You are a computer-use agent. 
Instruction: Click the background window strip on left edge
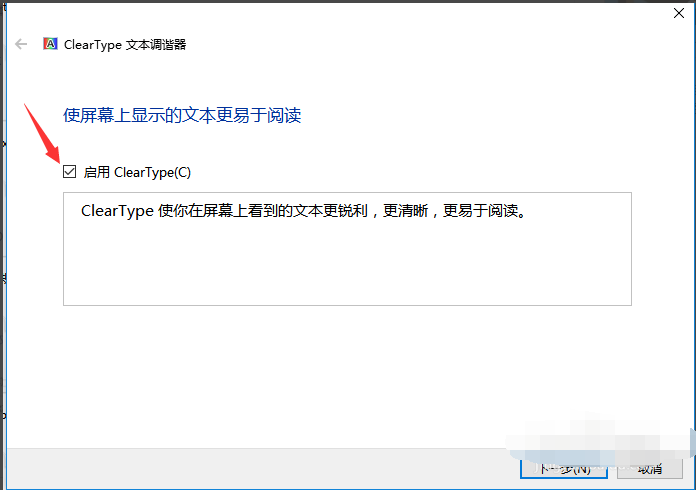[x=3, y=250]
